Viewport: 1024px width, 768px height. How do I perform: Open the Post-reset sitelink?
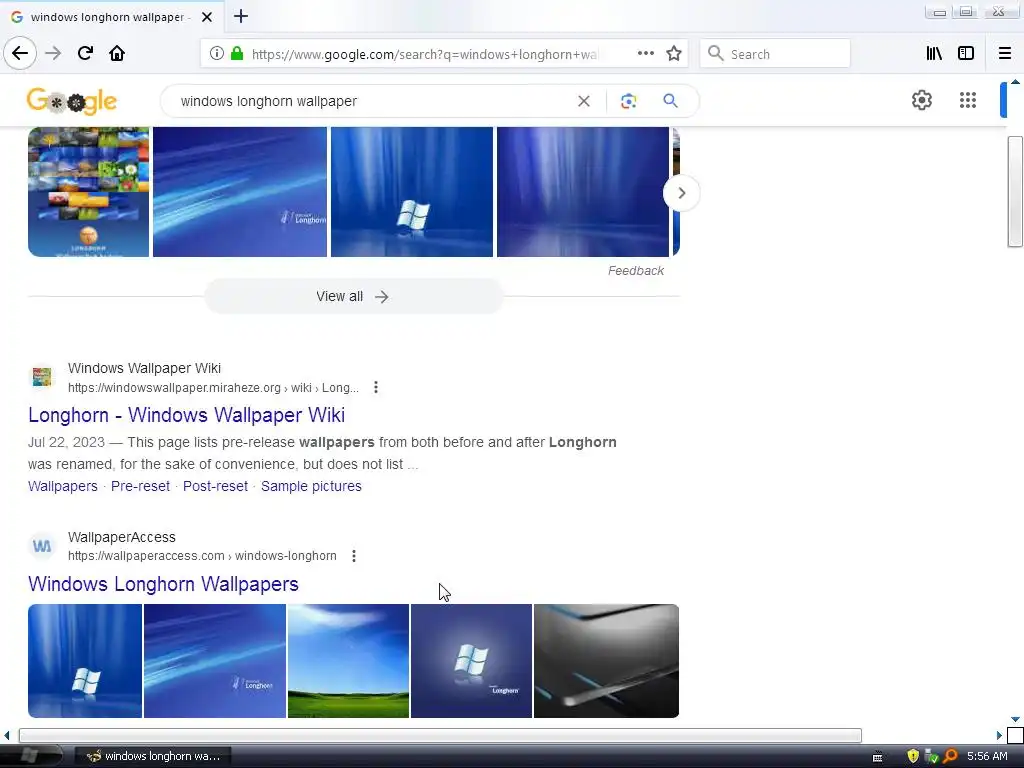click(216, 487)
